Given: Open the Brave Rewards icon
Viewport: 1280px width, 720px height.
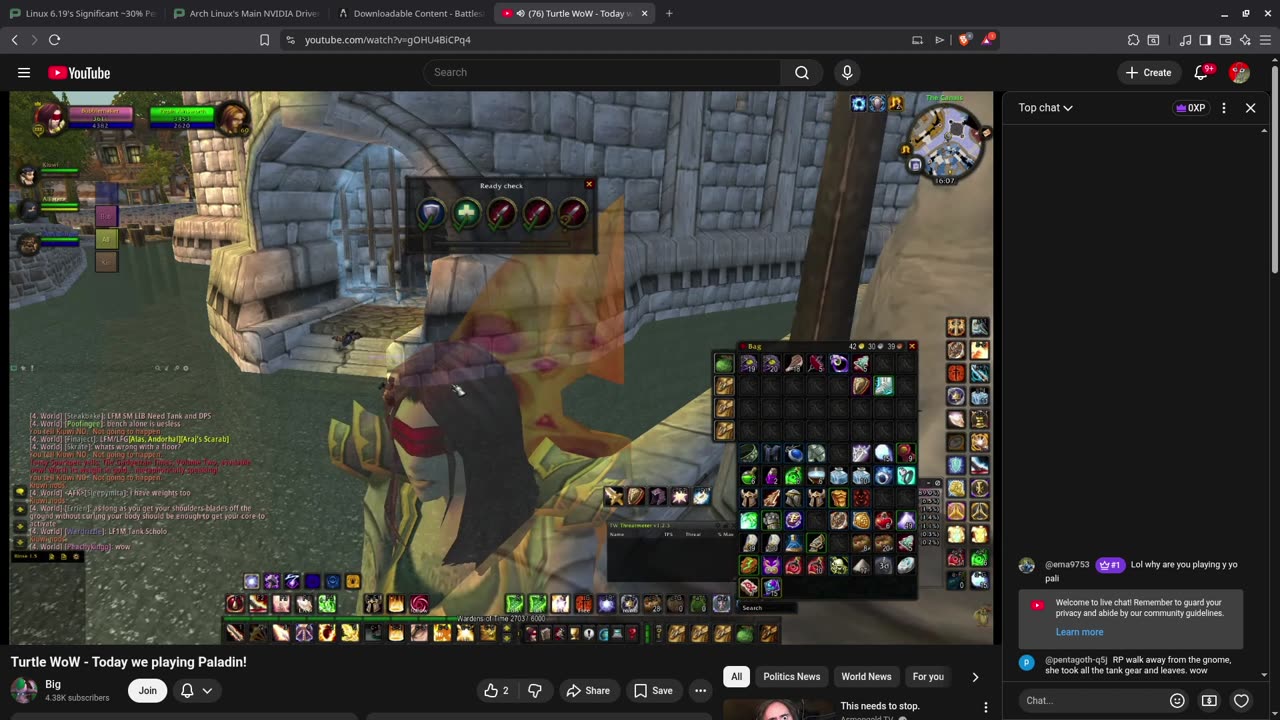Looking at the screenshot, I should click(x=988, y=40).
